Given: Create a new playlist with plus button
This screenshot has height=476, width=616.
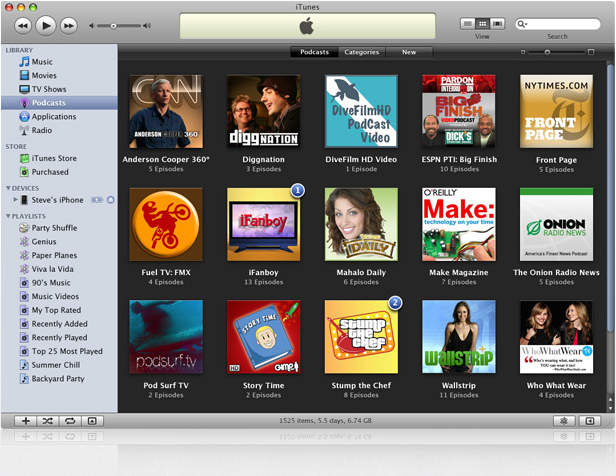Looking at the screenshot, I should (26, 421).
